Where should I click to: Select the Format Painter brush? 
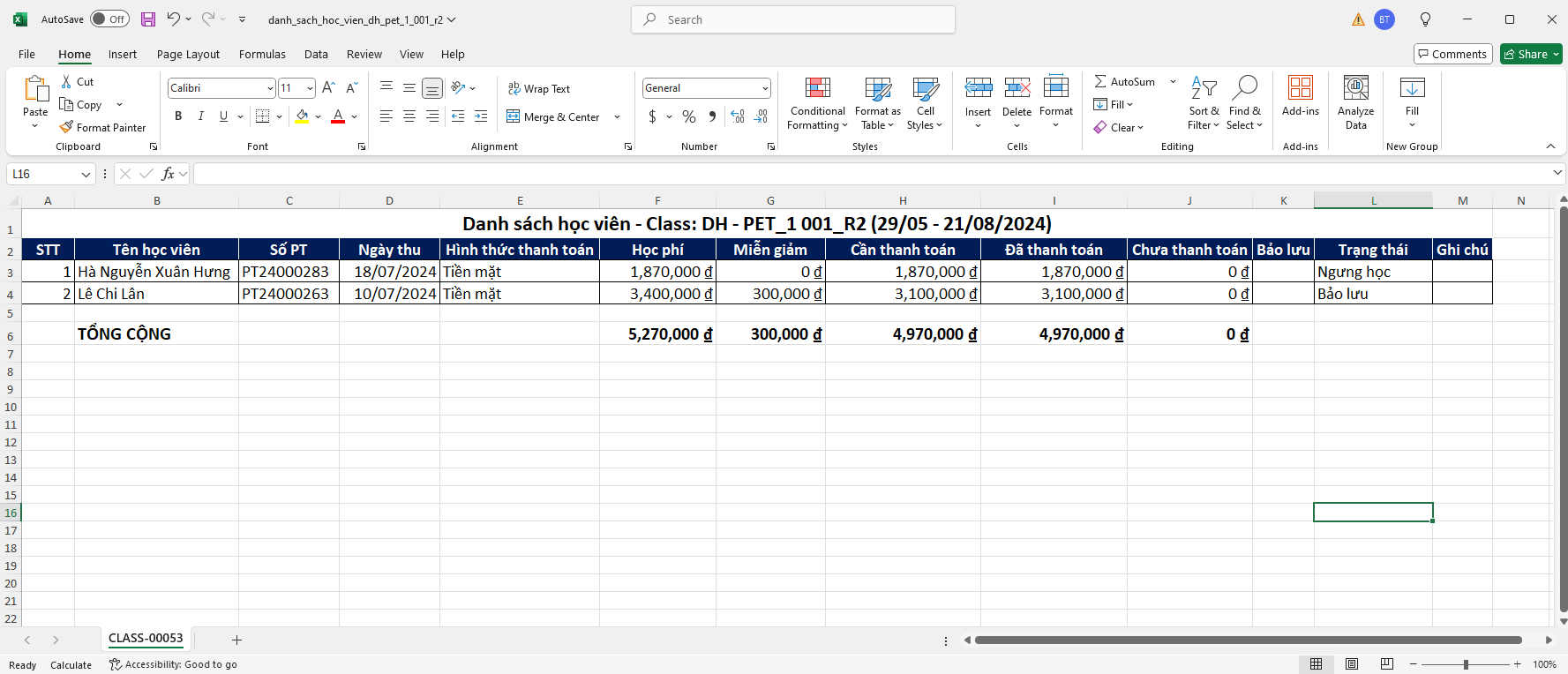point(66,127)
